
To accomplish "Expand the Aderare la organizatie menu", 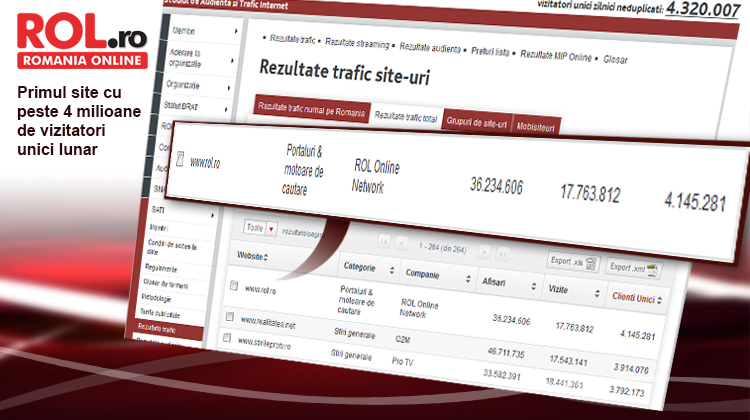I will [x=201, y=59].
